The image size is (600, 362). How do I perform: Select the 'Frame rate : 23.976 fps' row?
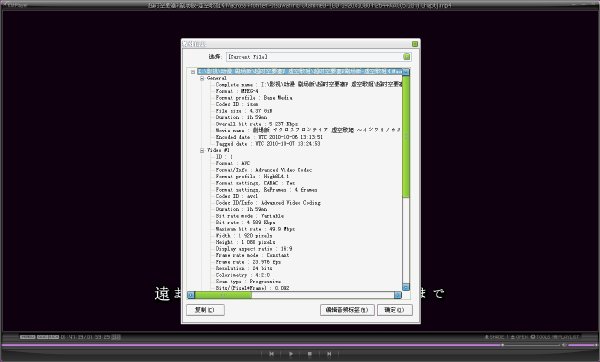pos(248,262)
